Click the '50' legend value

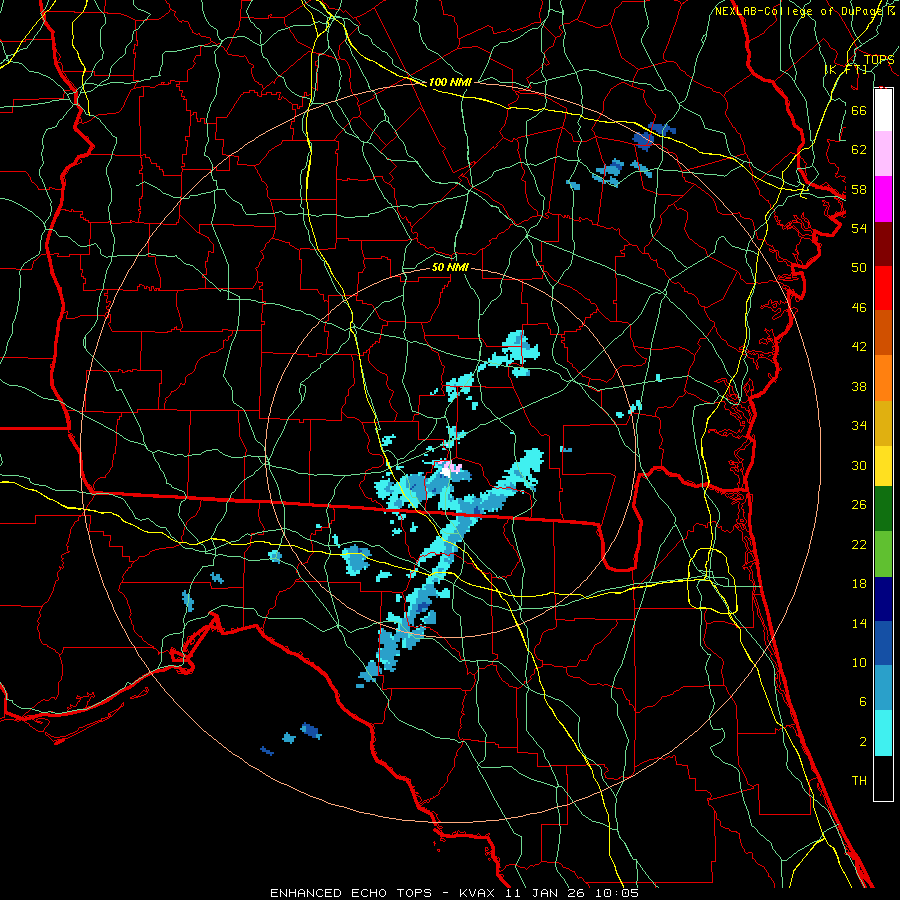[x=859, y=268]
